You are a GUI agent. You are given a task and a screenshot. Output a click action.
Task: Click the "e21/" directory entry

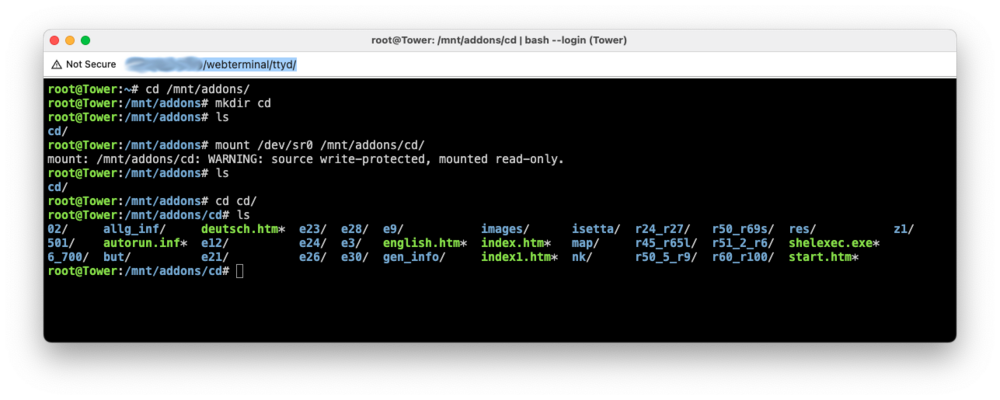coord(215,257)
